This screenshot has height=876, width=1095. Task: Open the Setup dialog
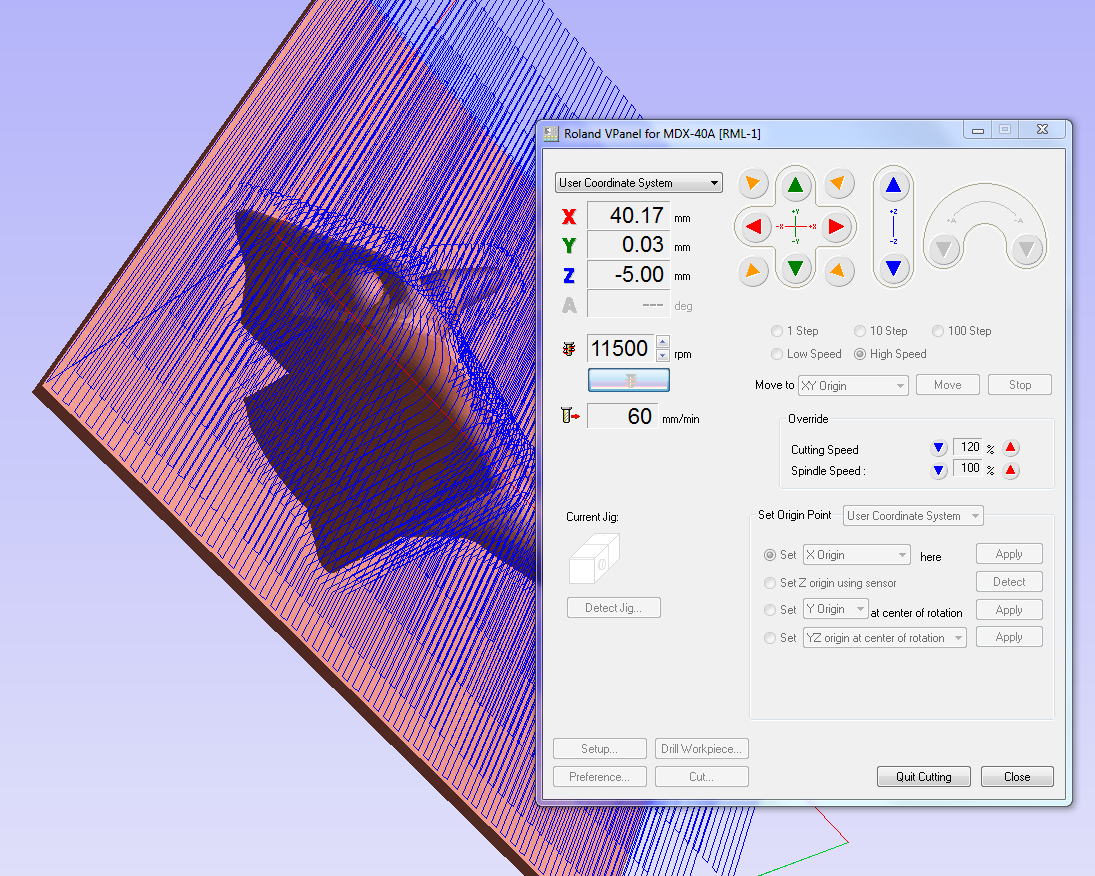click(600, 749)
